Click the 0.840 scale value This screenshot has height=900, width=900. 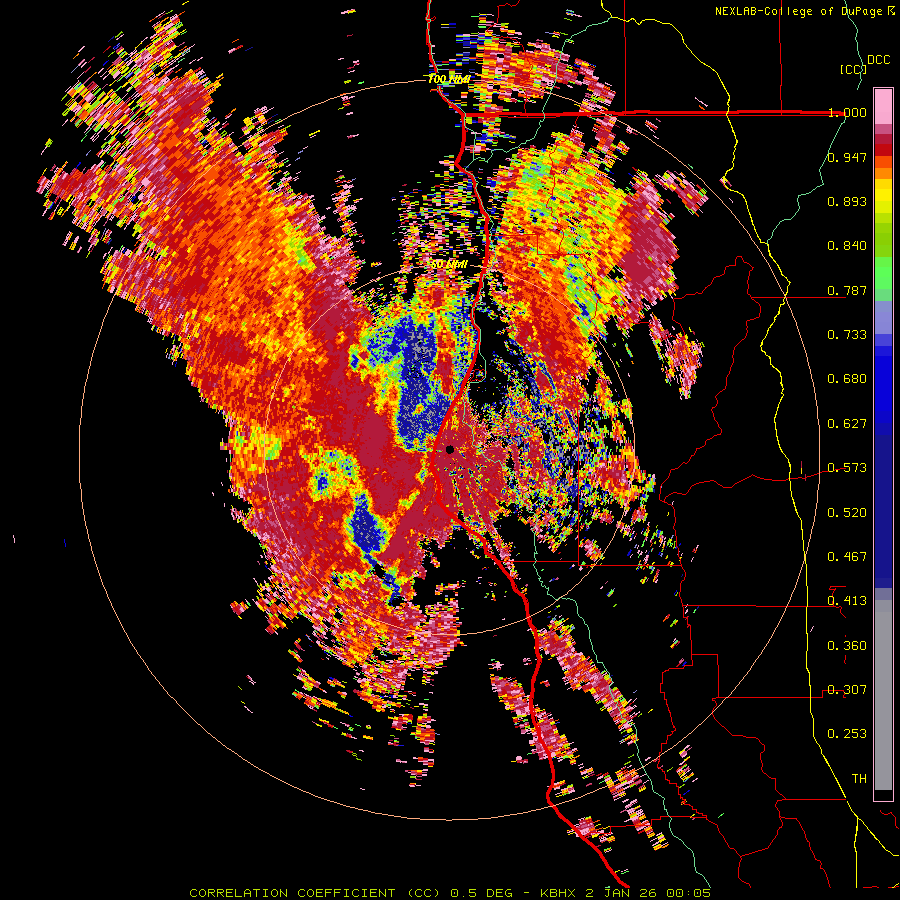847,246
